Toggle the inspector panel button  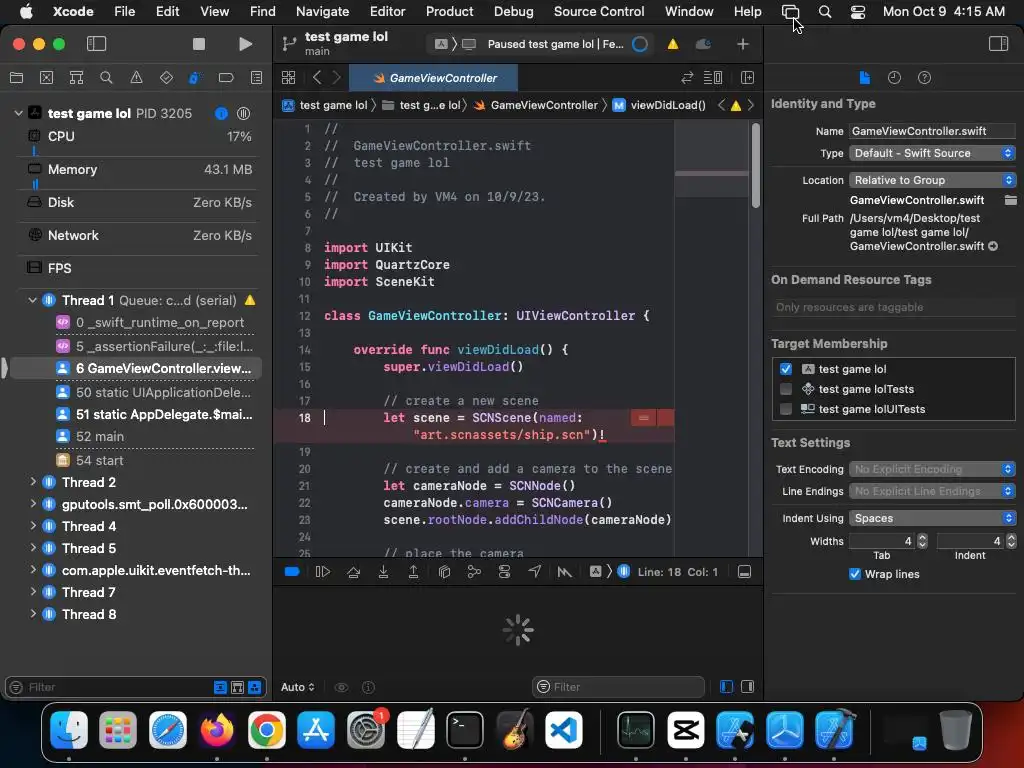click(x=998, y=44)
